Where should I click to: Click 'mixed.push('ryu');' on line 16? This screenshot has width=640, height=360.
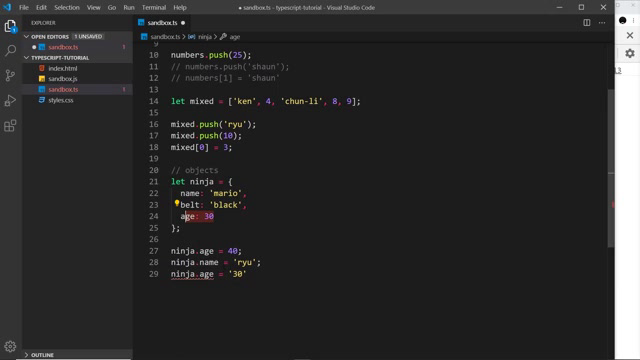[x=213, y=124]
